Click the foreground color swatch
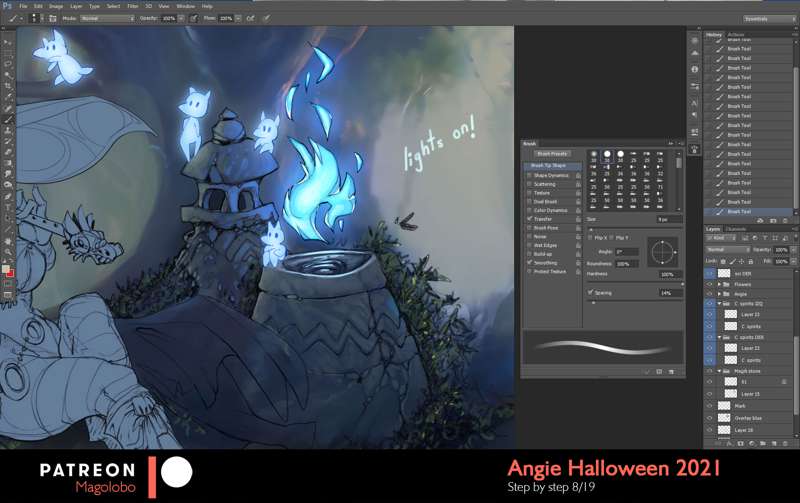 [x=7, y=267]
